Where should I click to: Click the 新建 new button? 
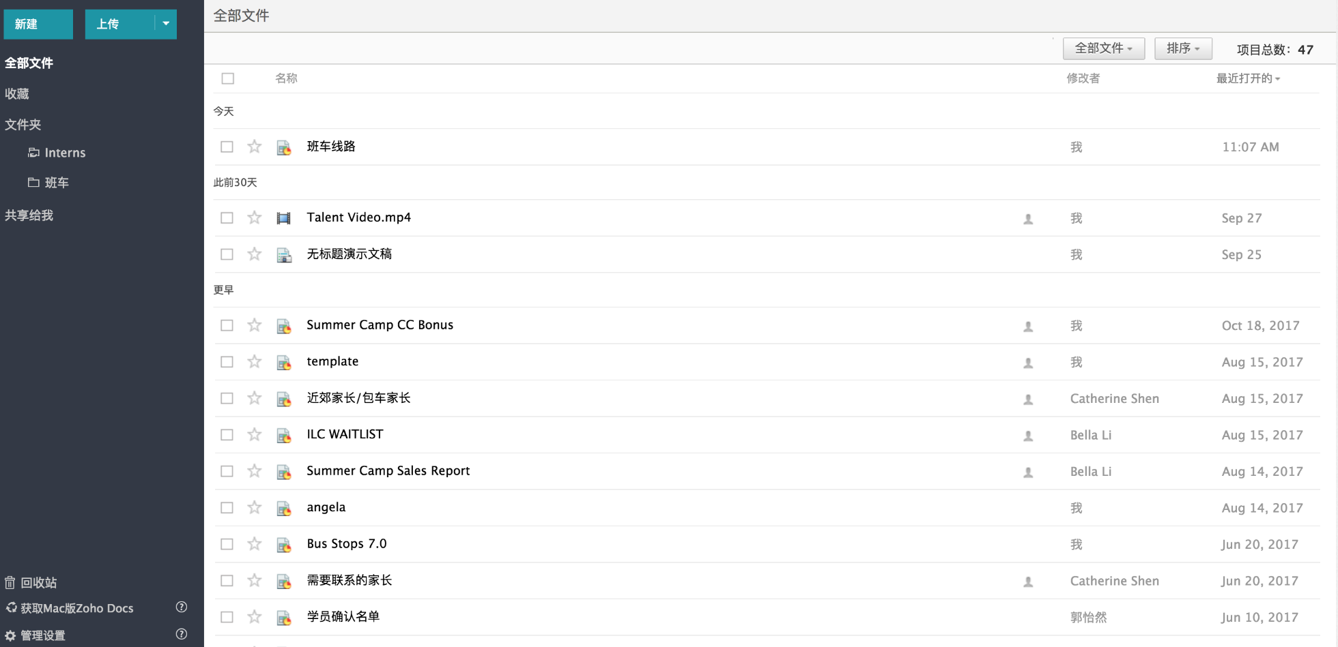38,24
